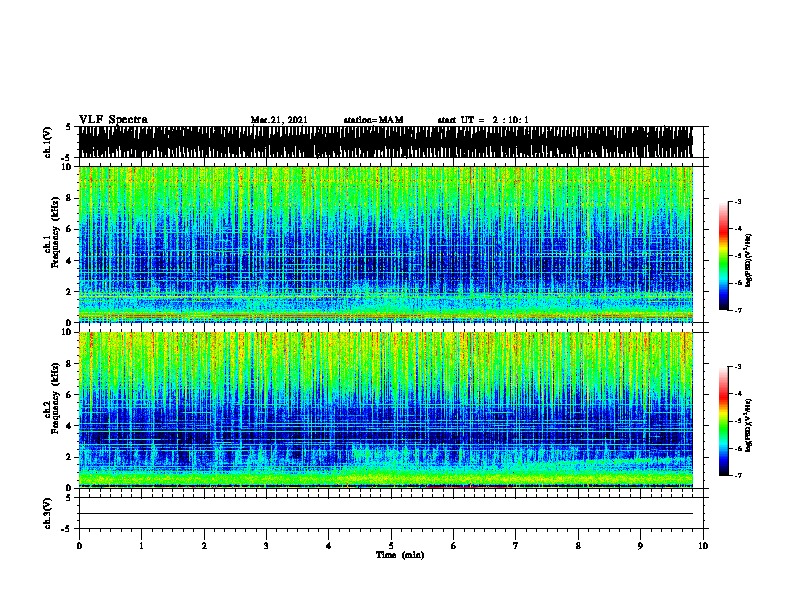Click the ch.2 frequency axis "6" tick label
The height and width of the screenshot is (612, 792).
[x=69, y=394]
